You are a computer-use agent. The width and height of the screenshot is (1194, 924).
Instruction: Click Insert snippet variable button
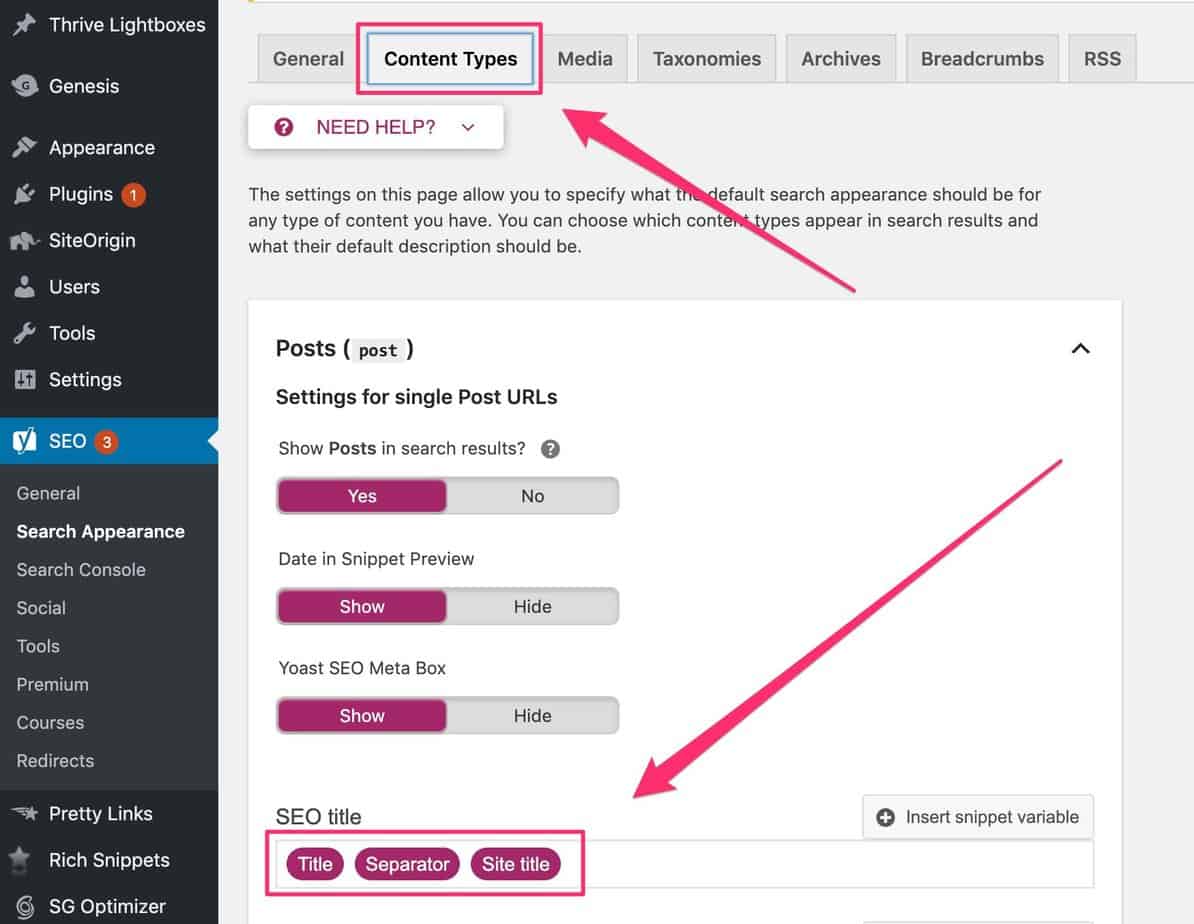(978, 817)
